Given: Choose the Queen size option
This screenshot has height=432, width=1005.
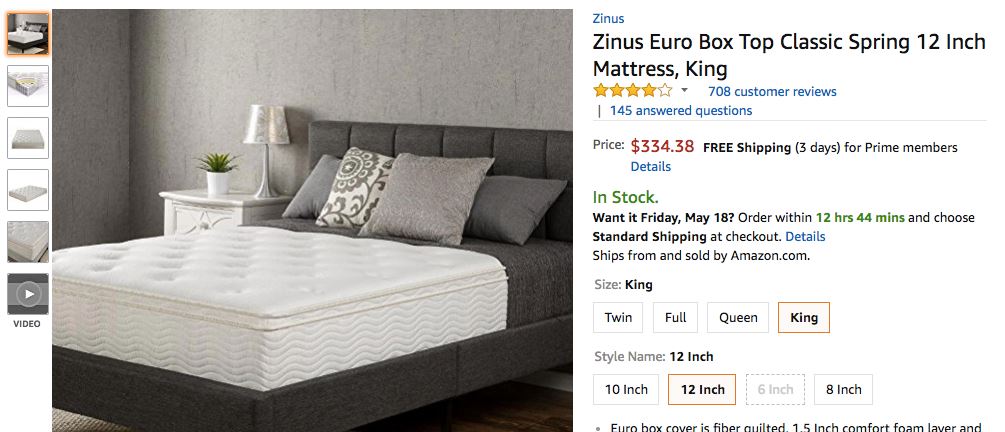Looking at the screenshot, I should click(x=738, y=318).
